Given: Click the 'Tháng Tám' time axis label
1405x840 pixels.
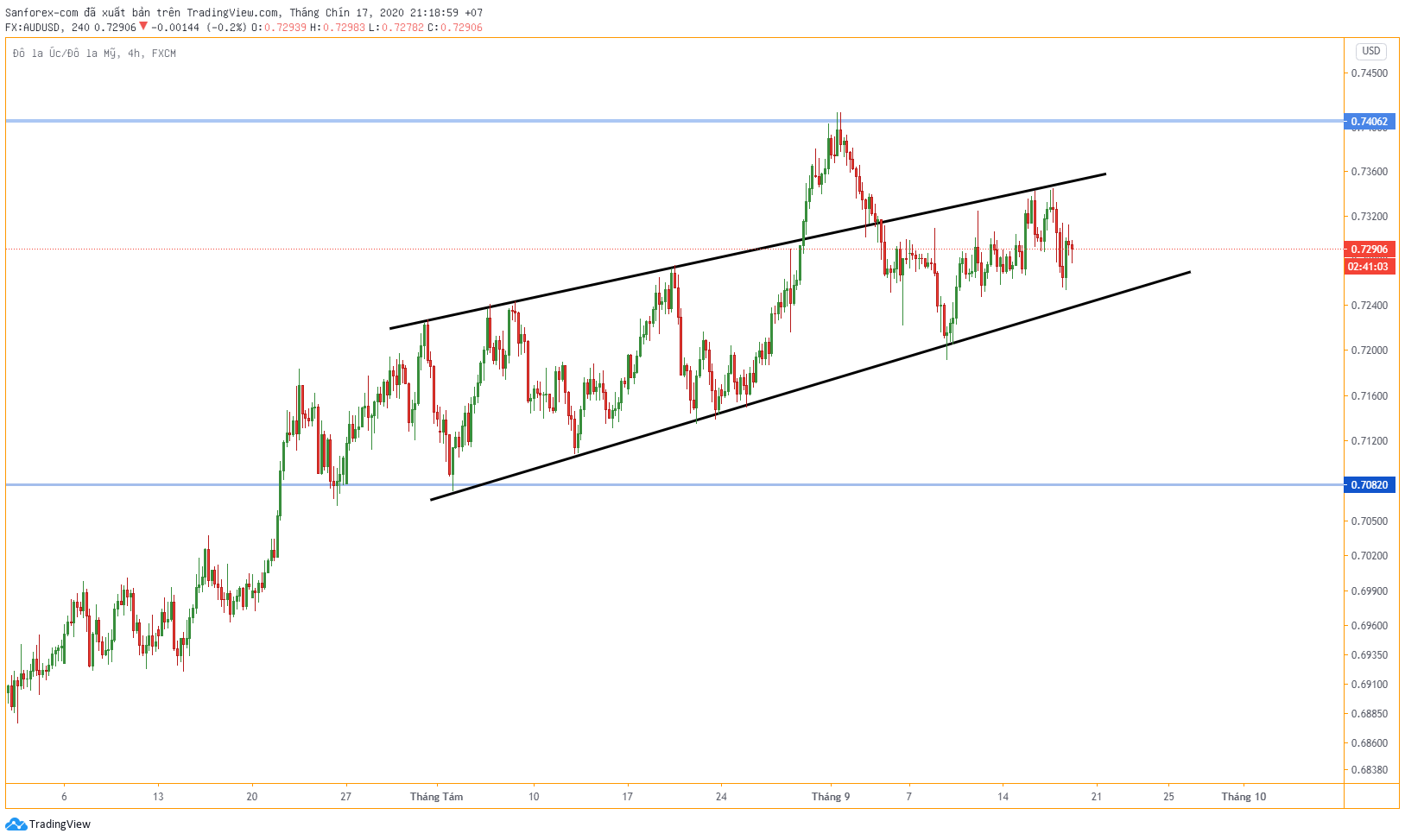Looking at the screenshot, I should (x=436, y=797).
